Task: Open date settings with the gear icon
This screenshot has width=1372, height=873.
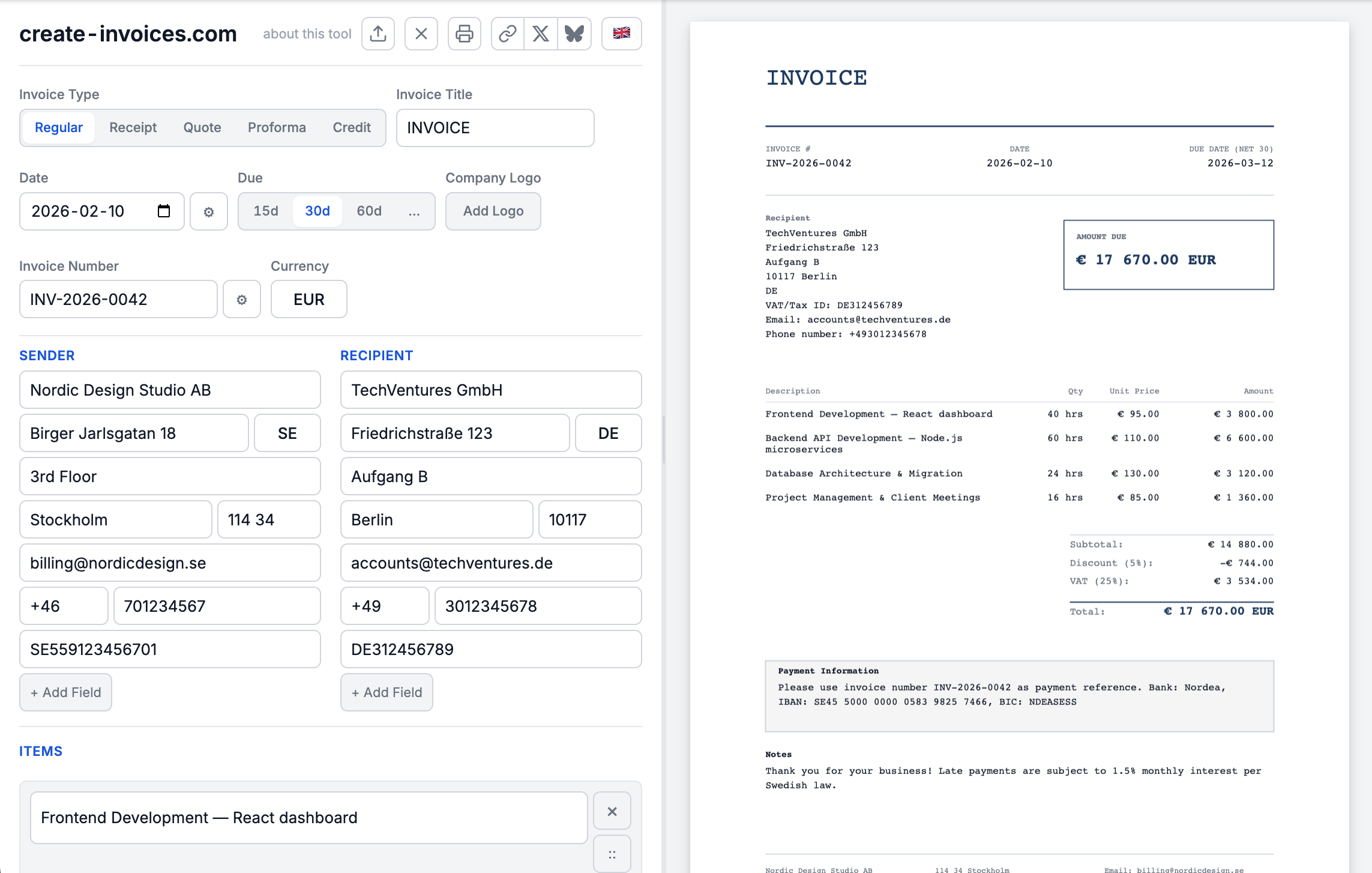Action: [x=208, y=211]
